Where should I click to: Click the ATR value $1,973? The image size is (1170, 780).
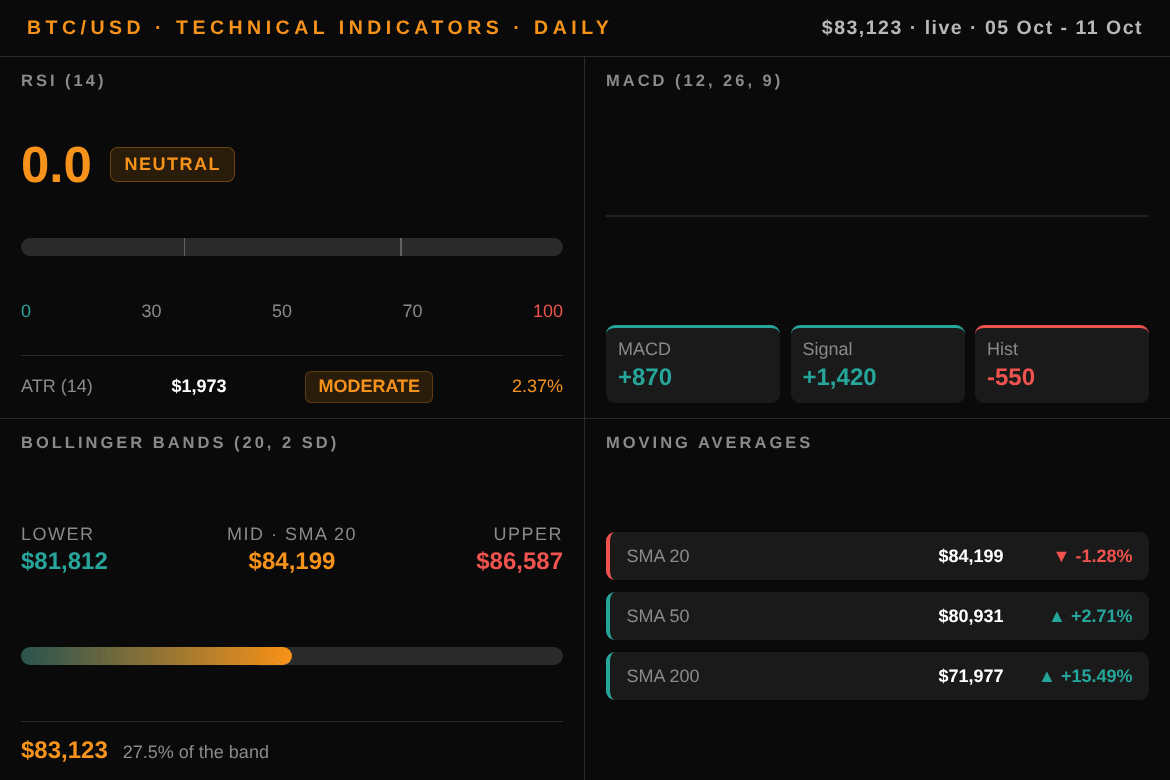pyautogui.click(x=199, y=386)
